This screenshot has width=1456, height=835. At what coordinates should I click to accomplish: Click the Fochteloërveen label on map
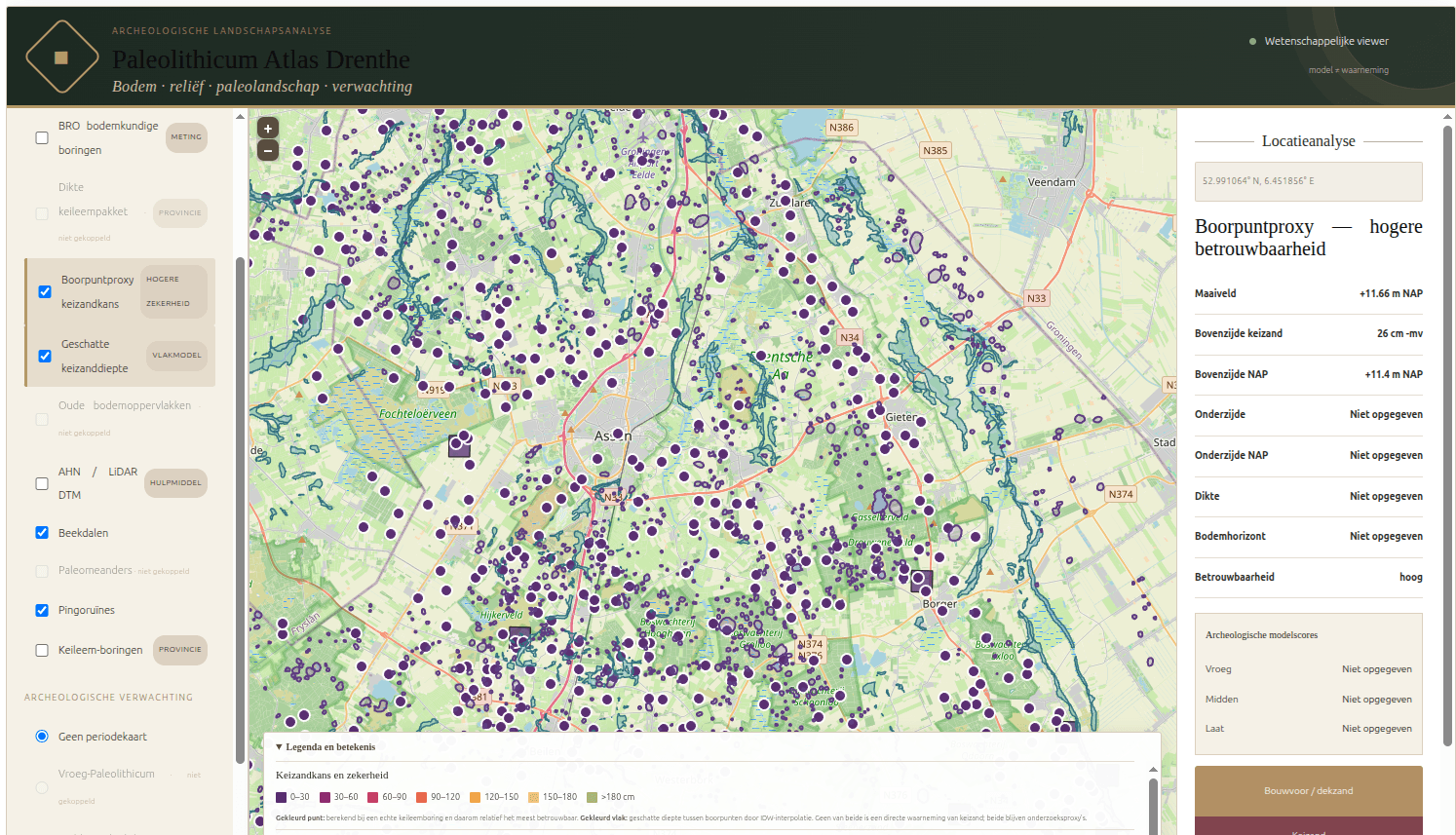coord(417,414)
